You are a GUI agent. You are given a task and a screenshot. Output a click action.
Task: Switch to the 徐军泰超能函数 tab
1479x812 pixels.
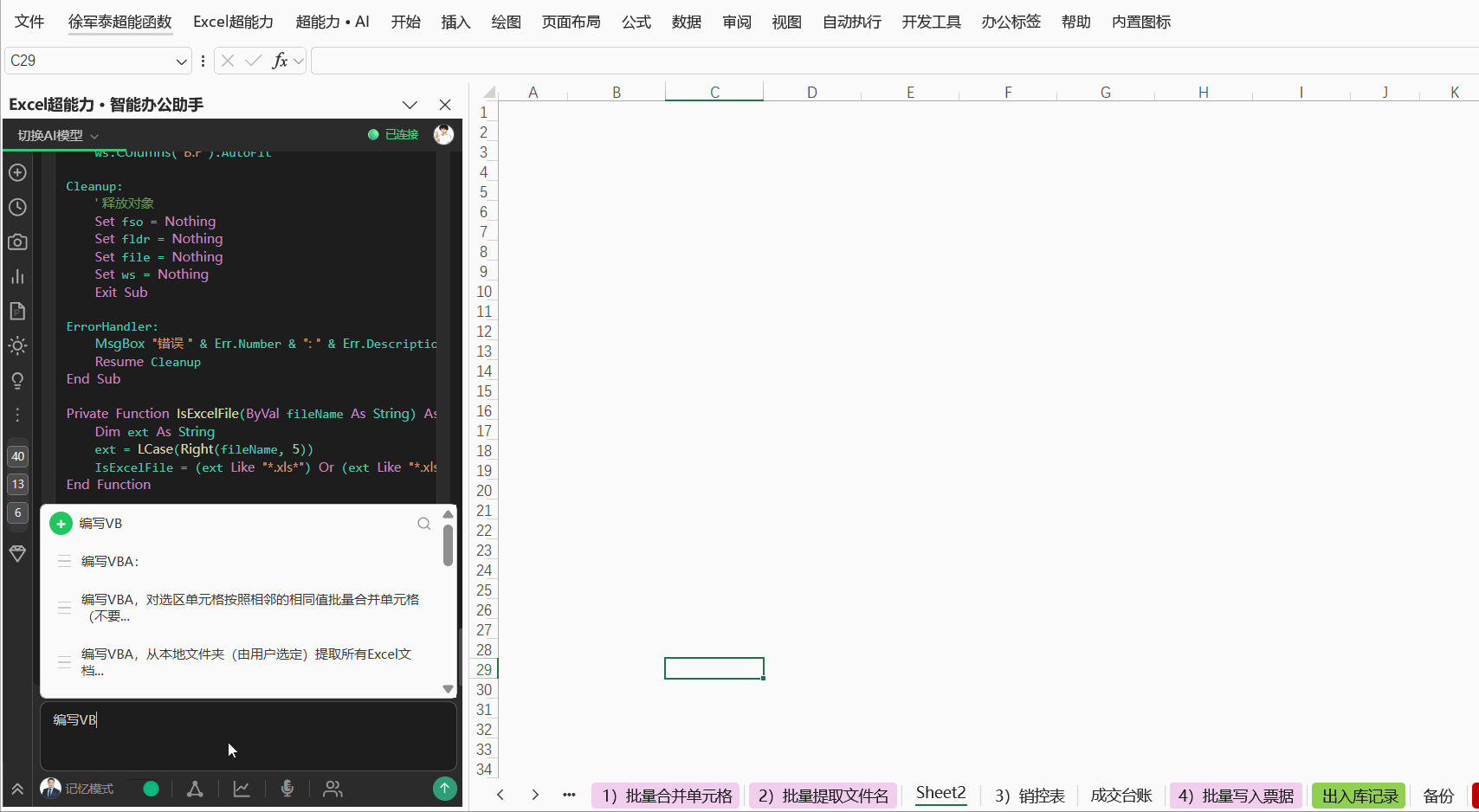click(120, 22)
